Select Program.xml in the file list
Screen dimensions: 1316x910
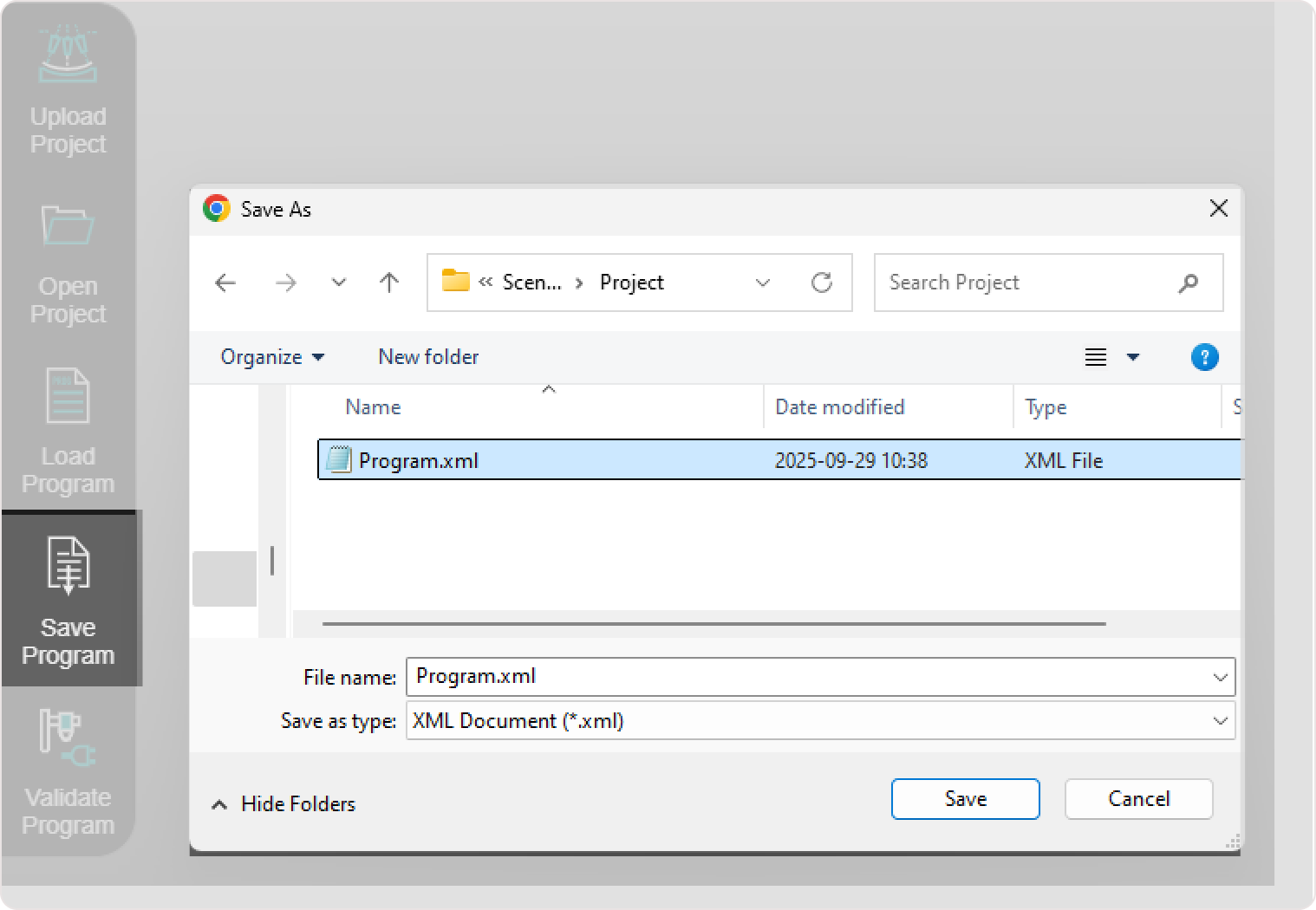pyautogui.click(x=418, y=461)
